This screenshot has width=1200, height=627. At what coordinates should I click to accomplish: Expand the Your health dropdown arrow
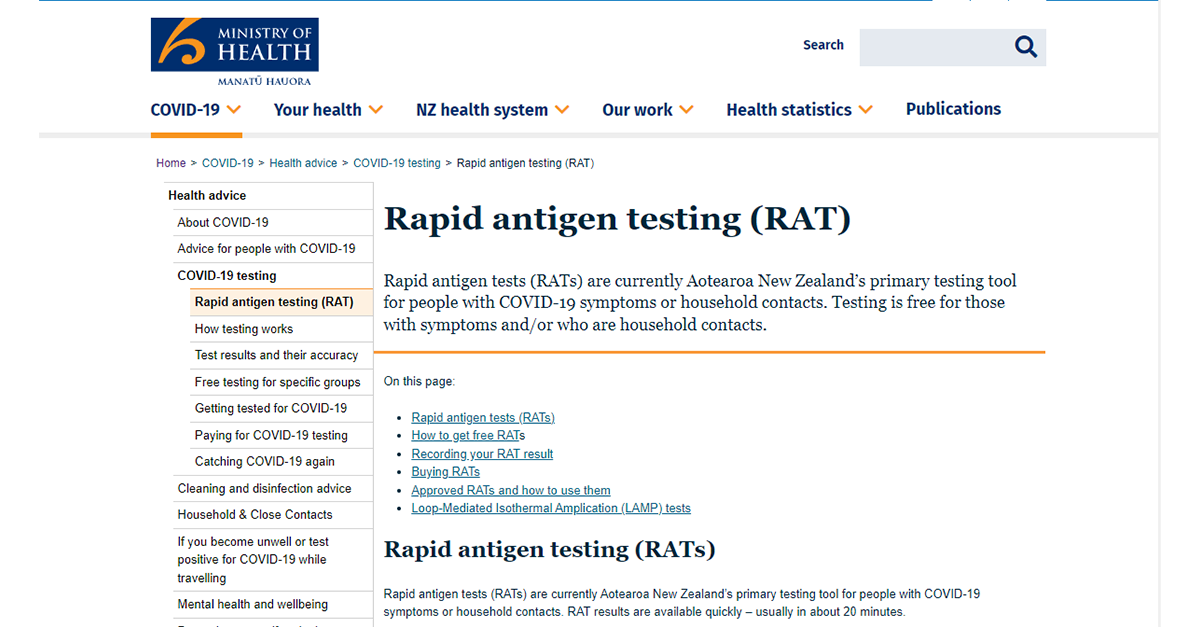click(x=376, y=110)
